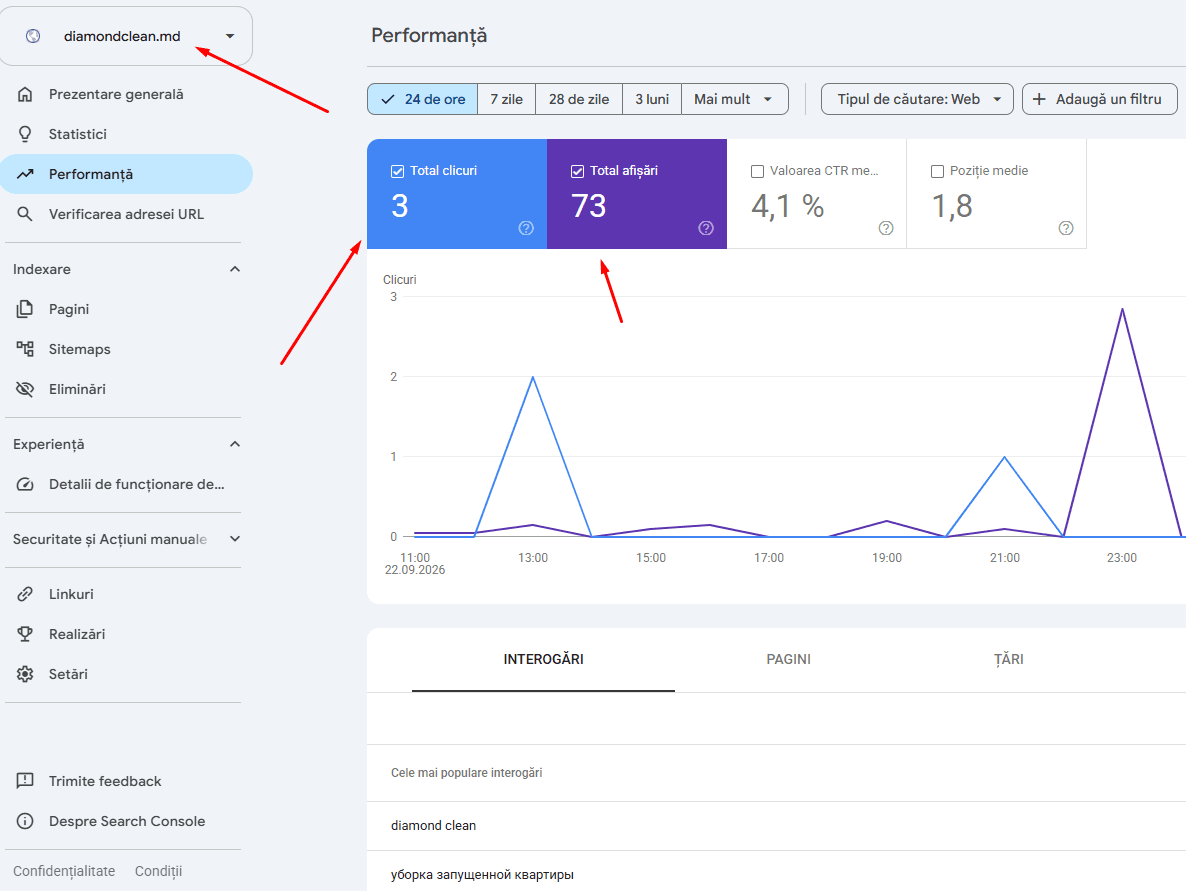Screen dimensions: 1186x891
Task: Open Despre Search Console
Action: tap(126, 821)
